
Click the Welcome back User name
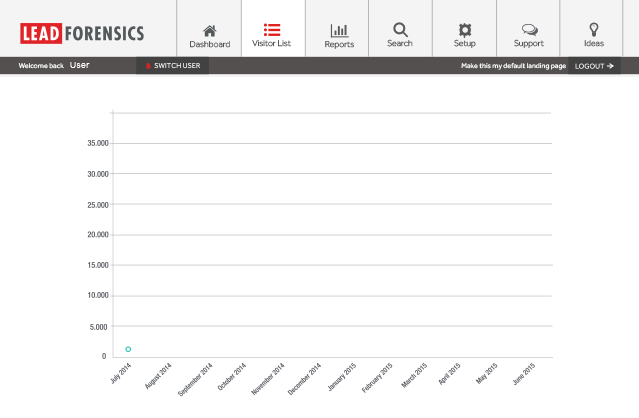80,66
